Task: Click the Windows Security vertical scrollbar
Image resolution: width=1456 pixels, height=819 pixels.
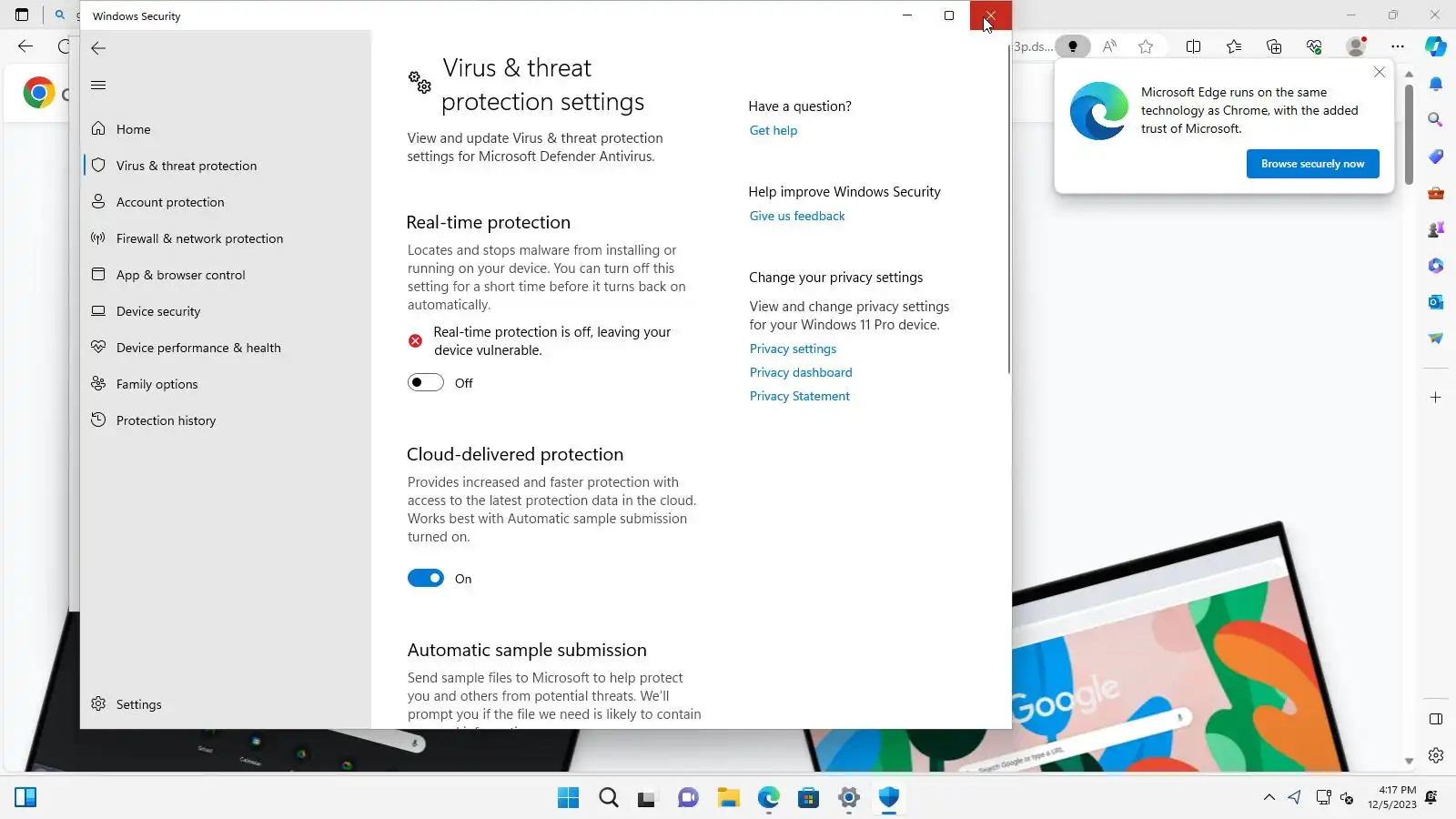Action: point(1008,209)
